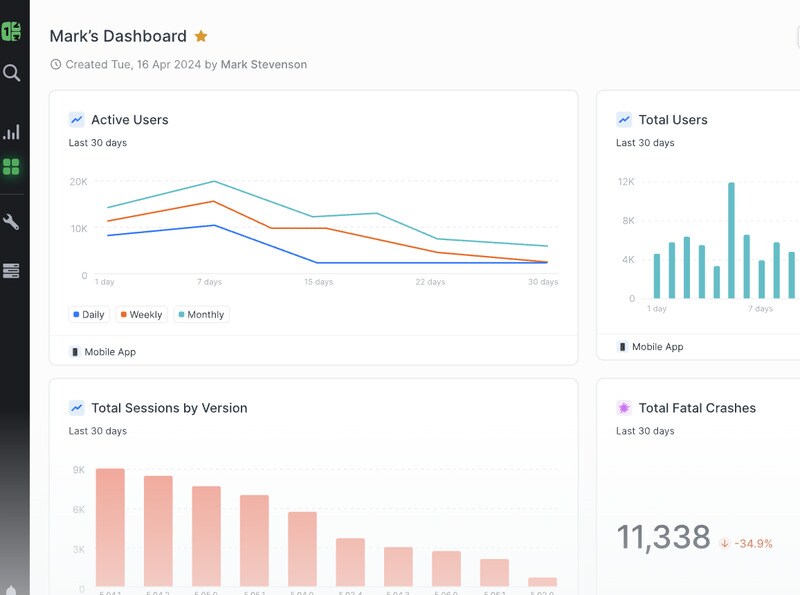
Task: Open search from the sidebar magnifier icon
Action: 12,73
